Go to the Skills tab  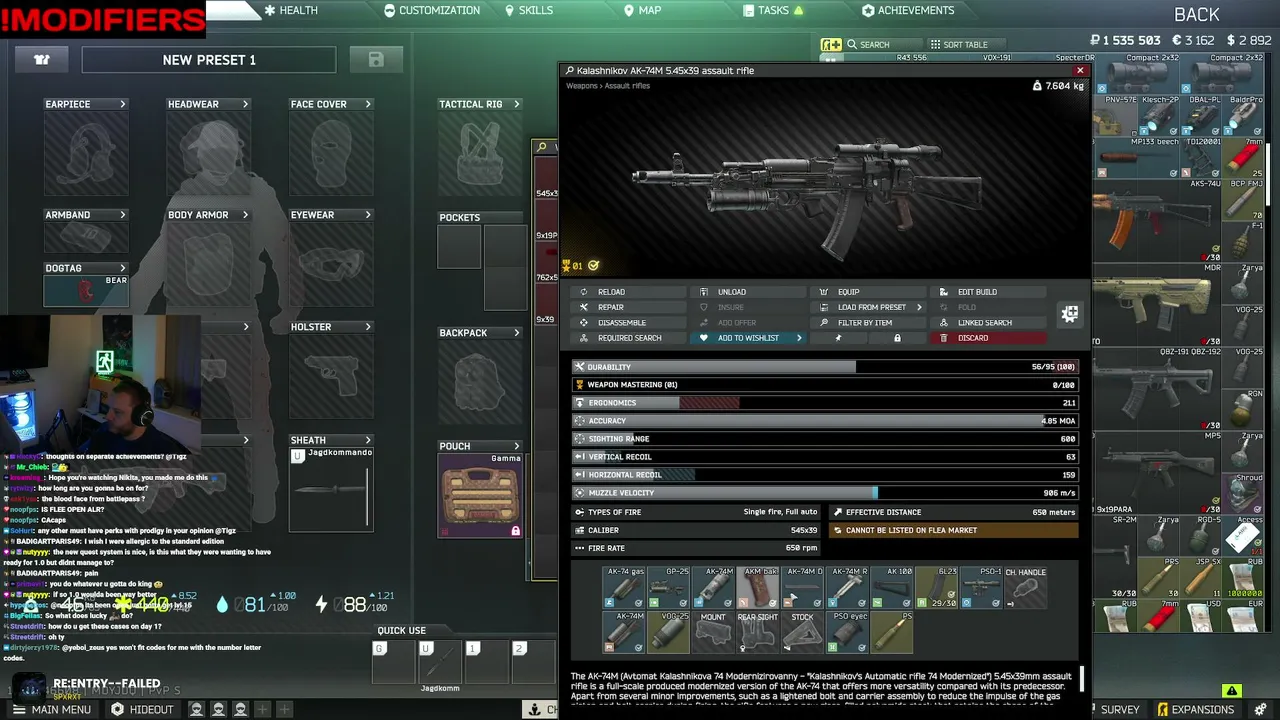[529, 10]
